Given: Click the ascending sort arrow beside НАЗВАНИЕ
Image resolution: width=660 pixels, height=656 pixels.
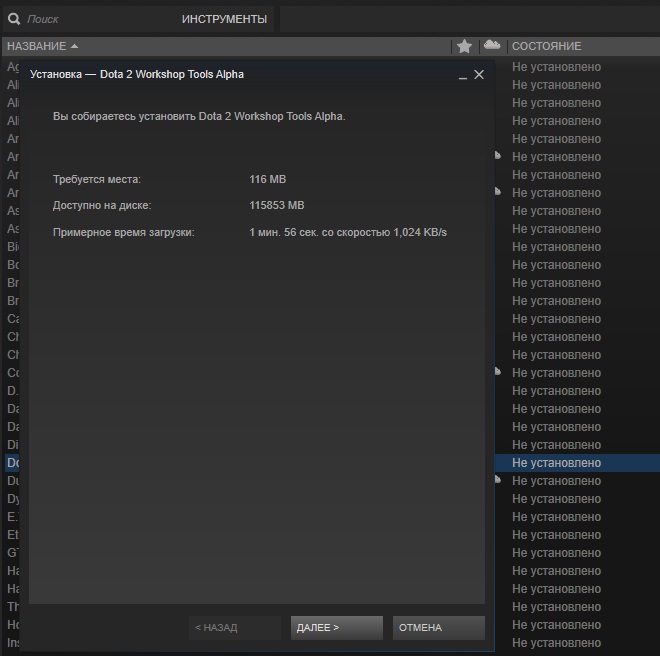Looking at the screenshot, I should [75, 46].
